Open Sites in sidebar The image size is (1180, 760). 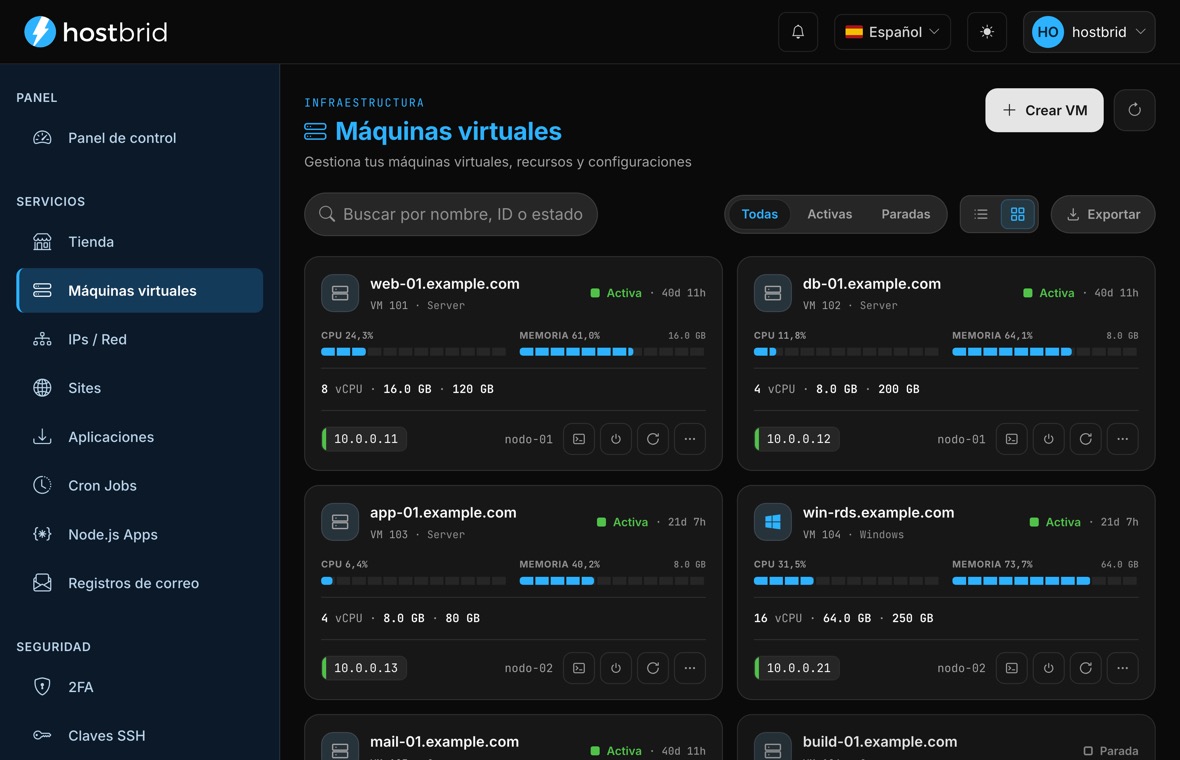point(140,388)
